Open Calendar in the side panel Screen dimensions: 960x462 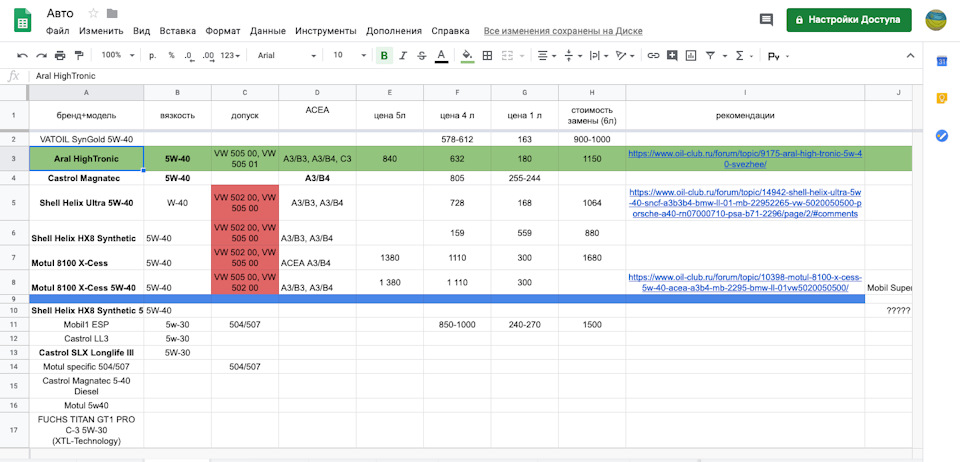pyautogui.click(x=942, y=62)
